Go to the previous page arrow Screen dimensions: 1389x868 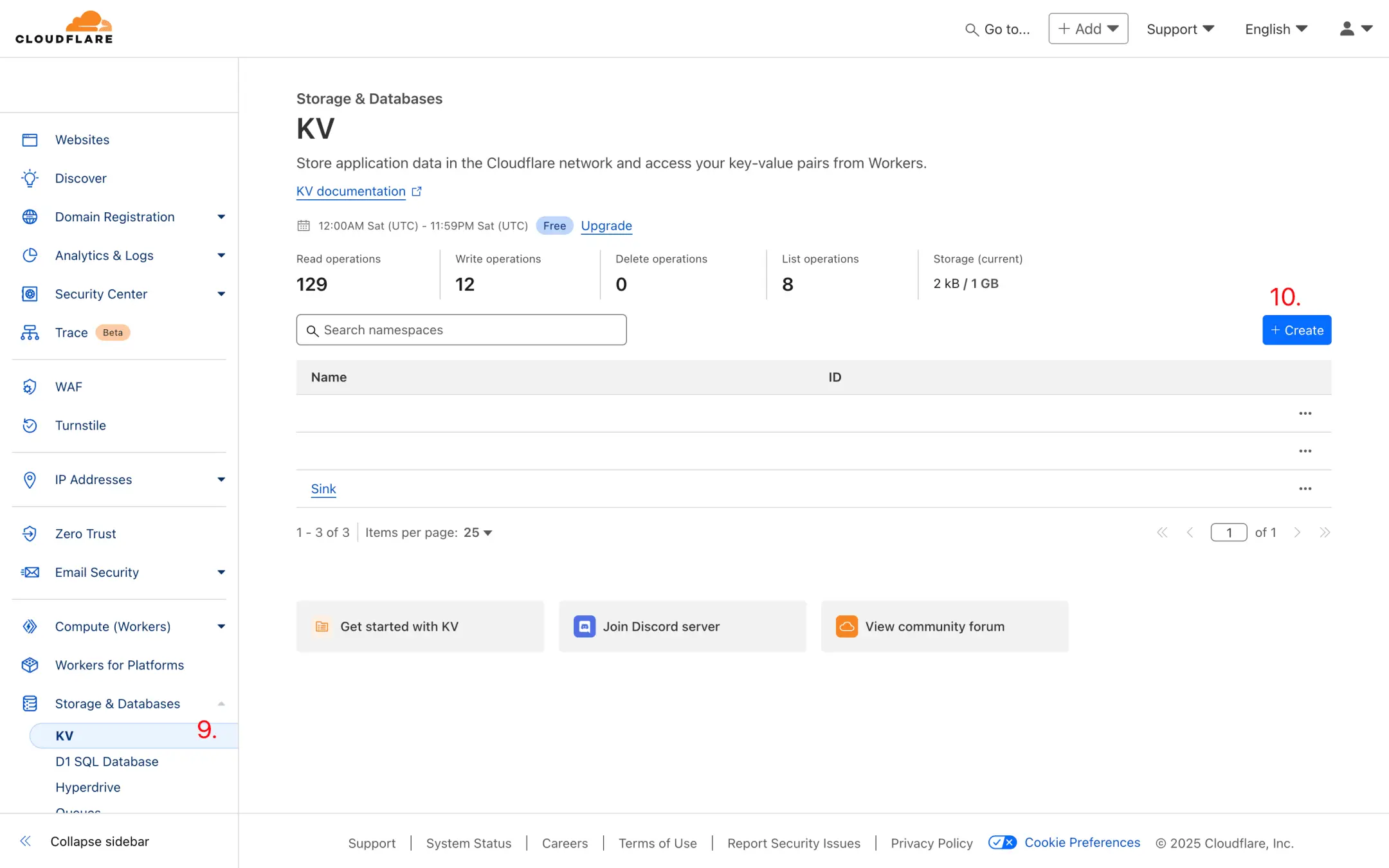[1190, 532]
